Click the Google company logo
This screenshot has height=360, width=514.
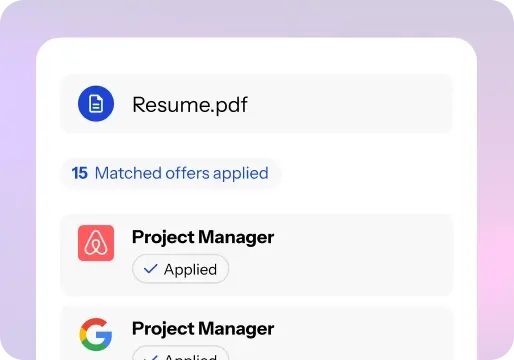click(x=96, y=334)
